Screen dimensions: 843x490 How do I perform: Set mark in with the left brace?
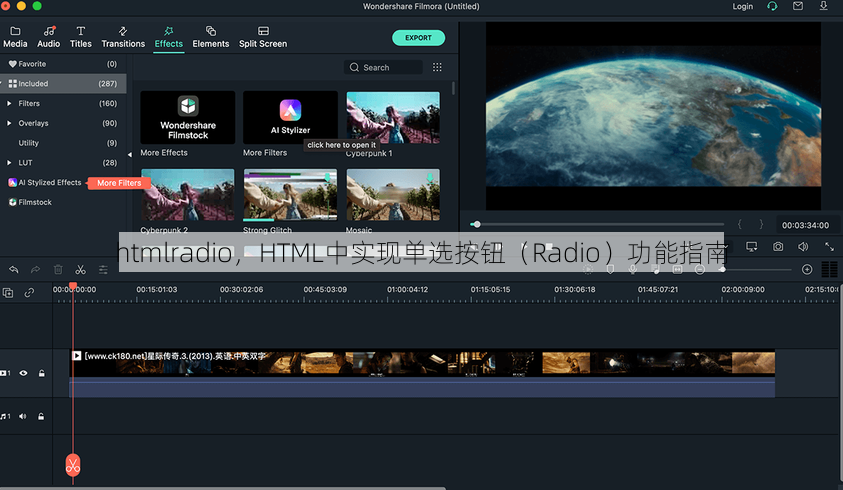tap(740, 224)
